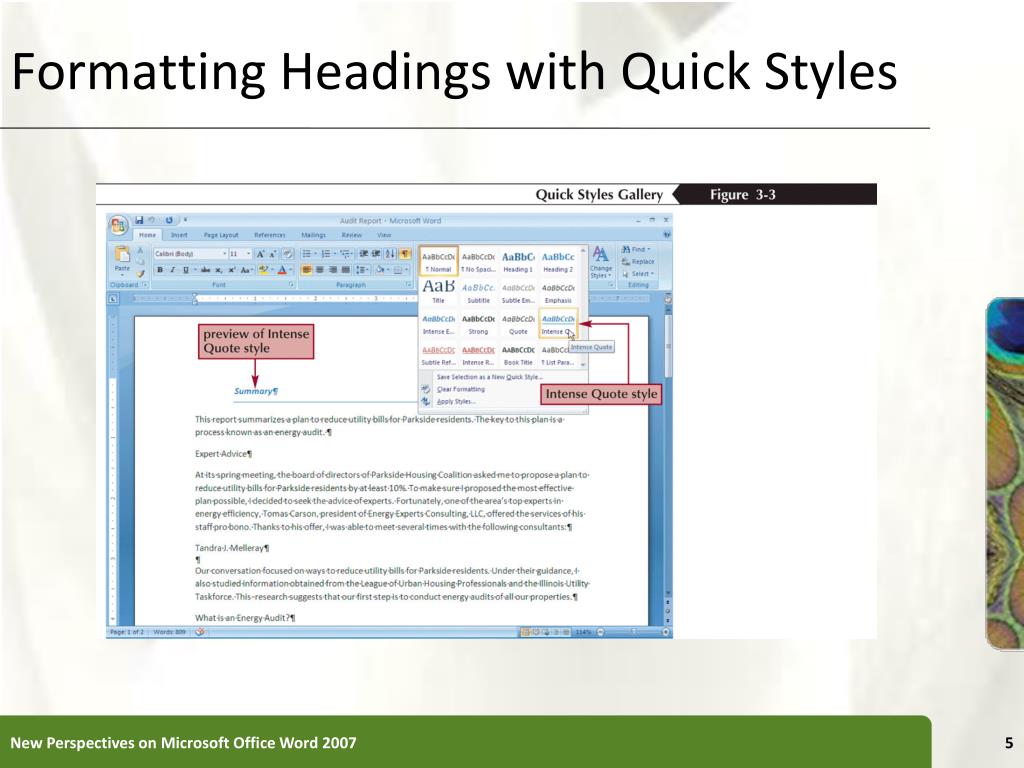This screenshot has height=768, width=1024.
Task: Click the Zoom In plus button
Action: click(x=665, y=632)
